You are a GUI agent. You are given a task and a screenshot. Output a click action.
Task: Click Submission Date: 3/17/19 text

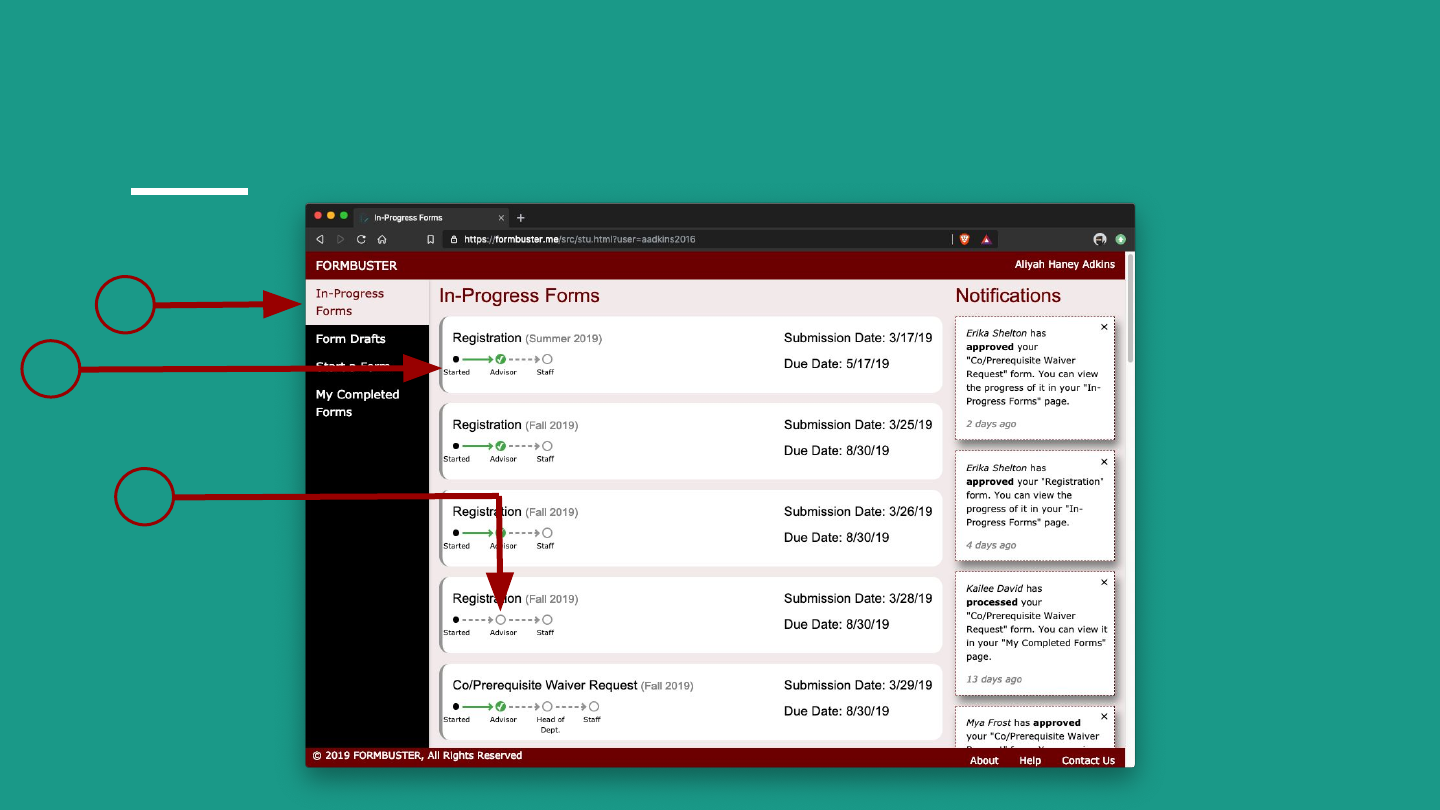[x=858, y=338]
